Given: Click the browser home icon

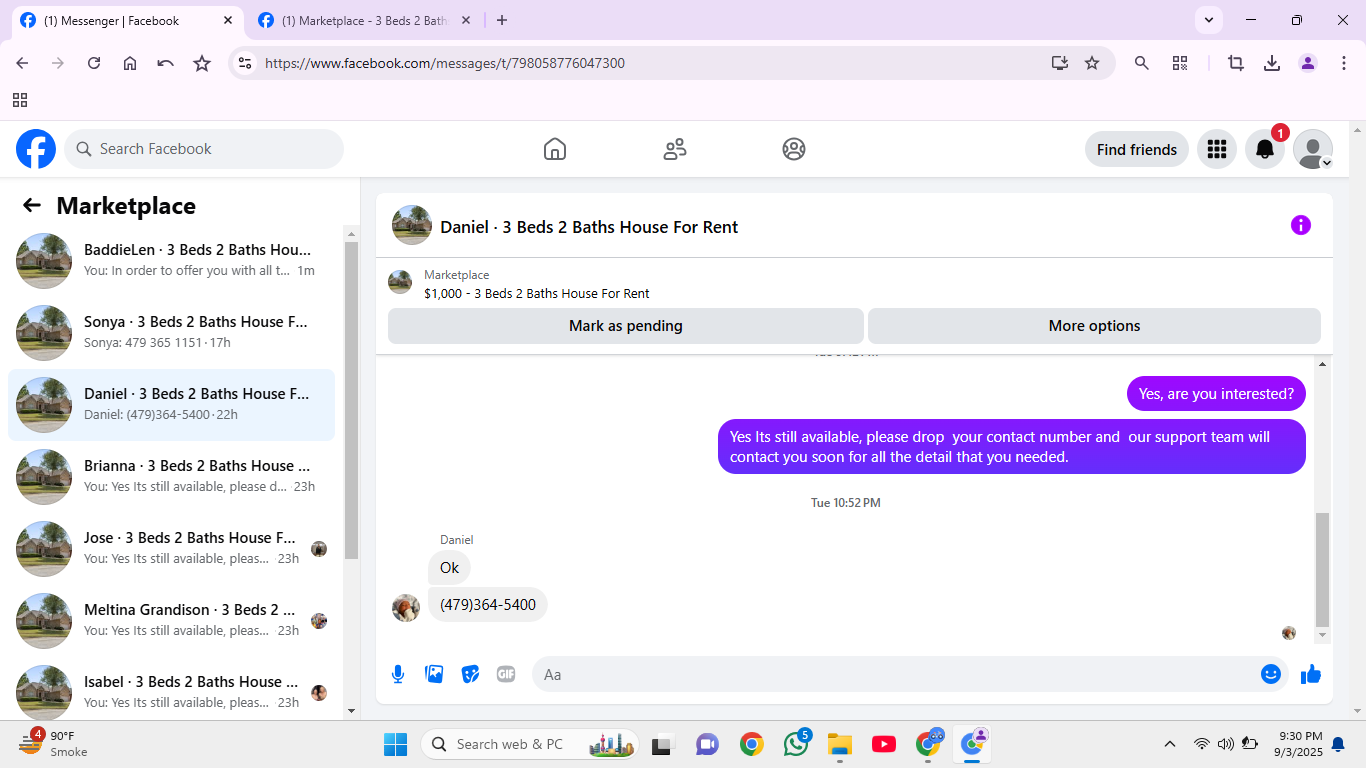Looking at the screenshot, I should click(130, 63).
